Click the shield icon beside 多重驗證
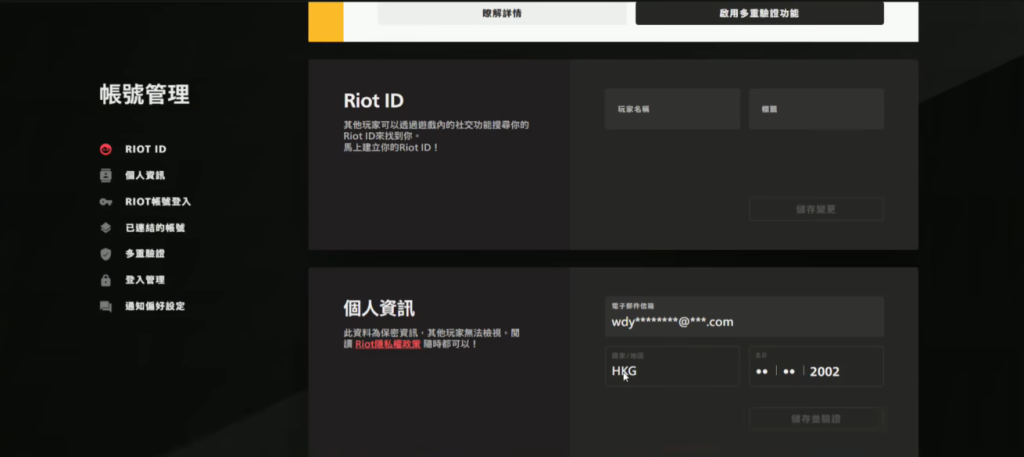 click(x=106, y=254)
